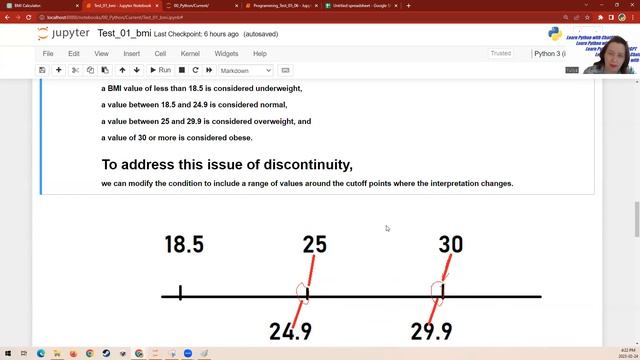The width and height of the screenshot is (640, 360).
Task: Click the Python logo icon
Action: (555, 34)
